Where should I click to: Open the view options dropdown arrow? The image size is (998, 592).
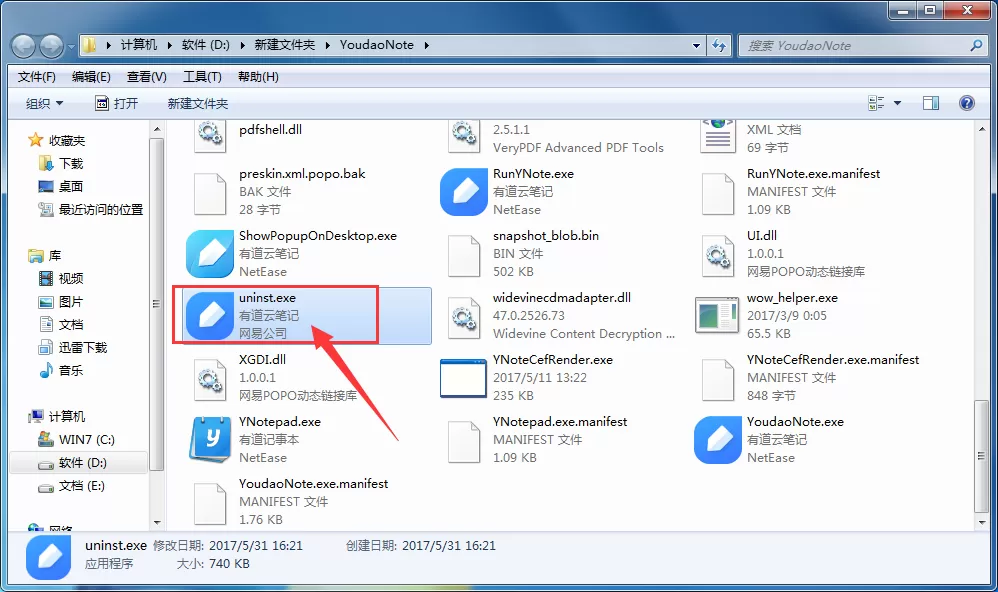(897, 103)
